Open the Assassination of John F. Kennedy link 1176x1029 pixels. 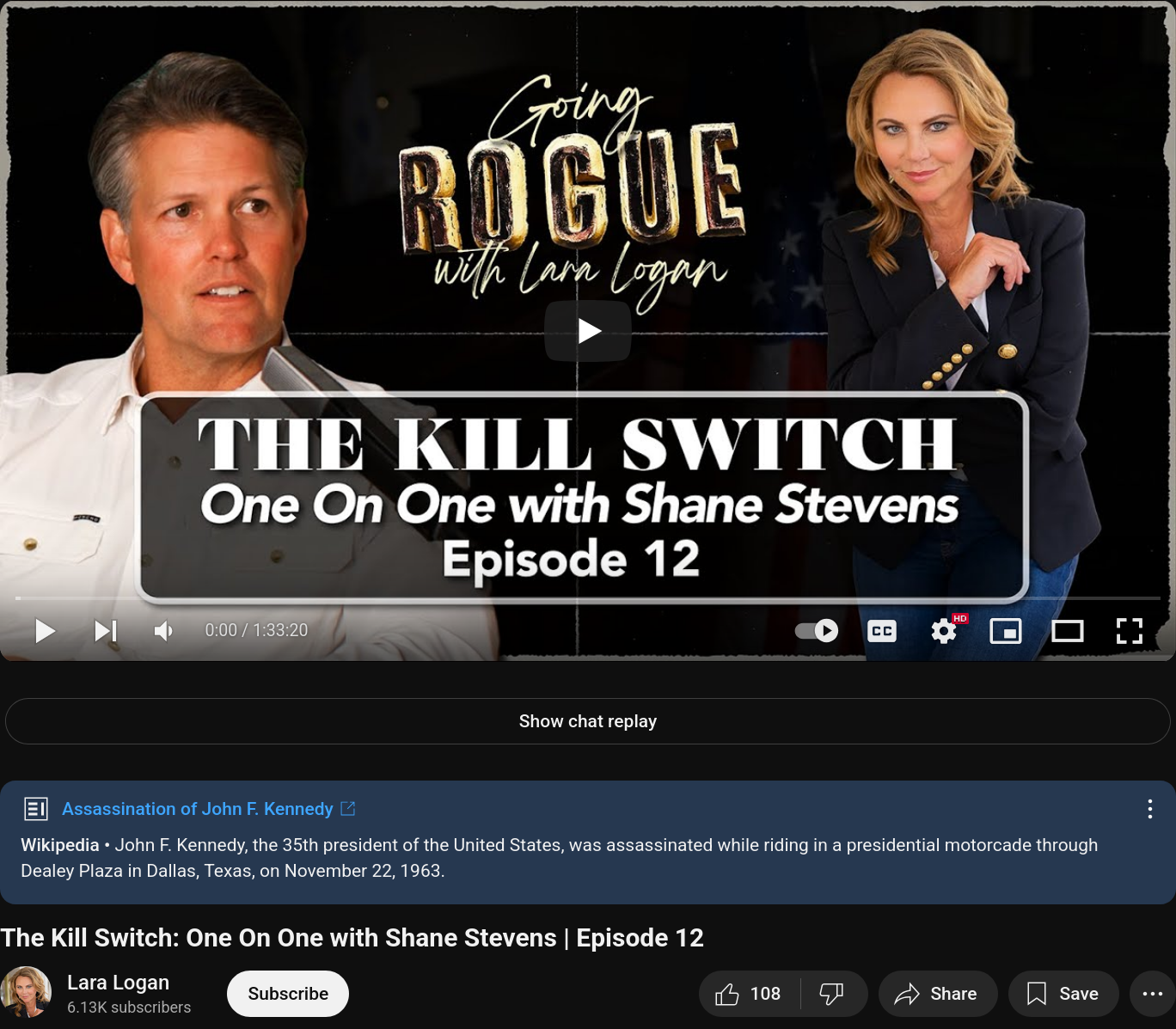197,809
